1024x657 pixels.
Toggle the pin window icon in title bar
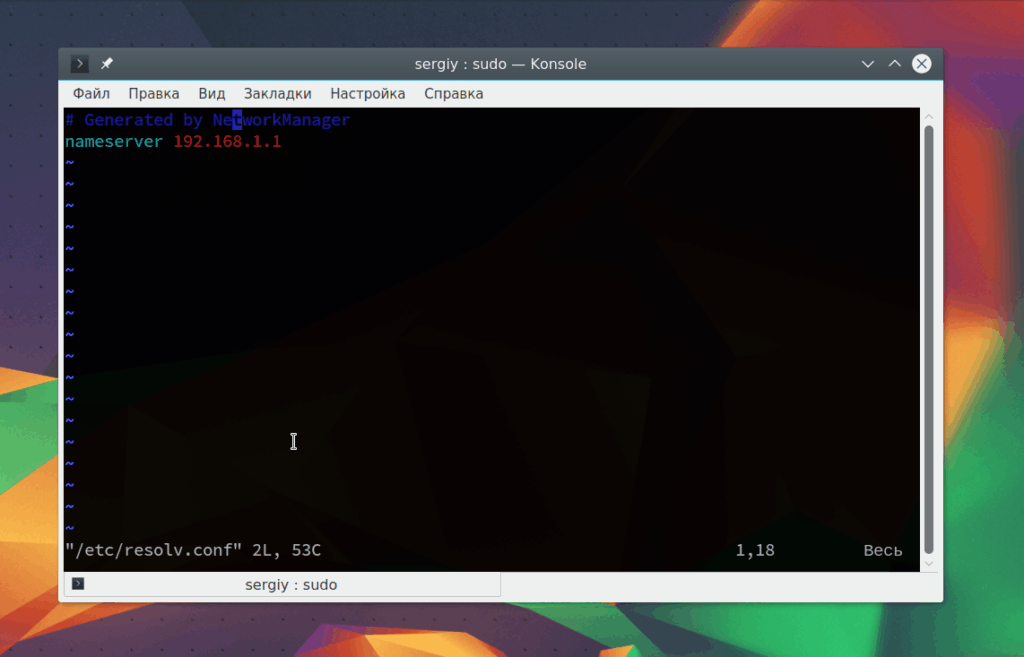[106, 63]
